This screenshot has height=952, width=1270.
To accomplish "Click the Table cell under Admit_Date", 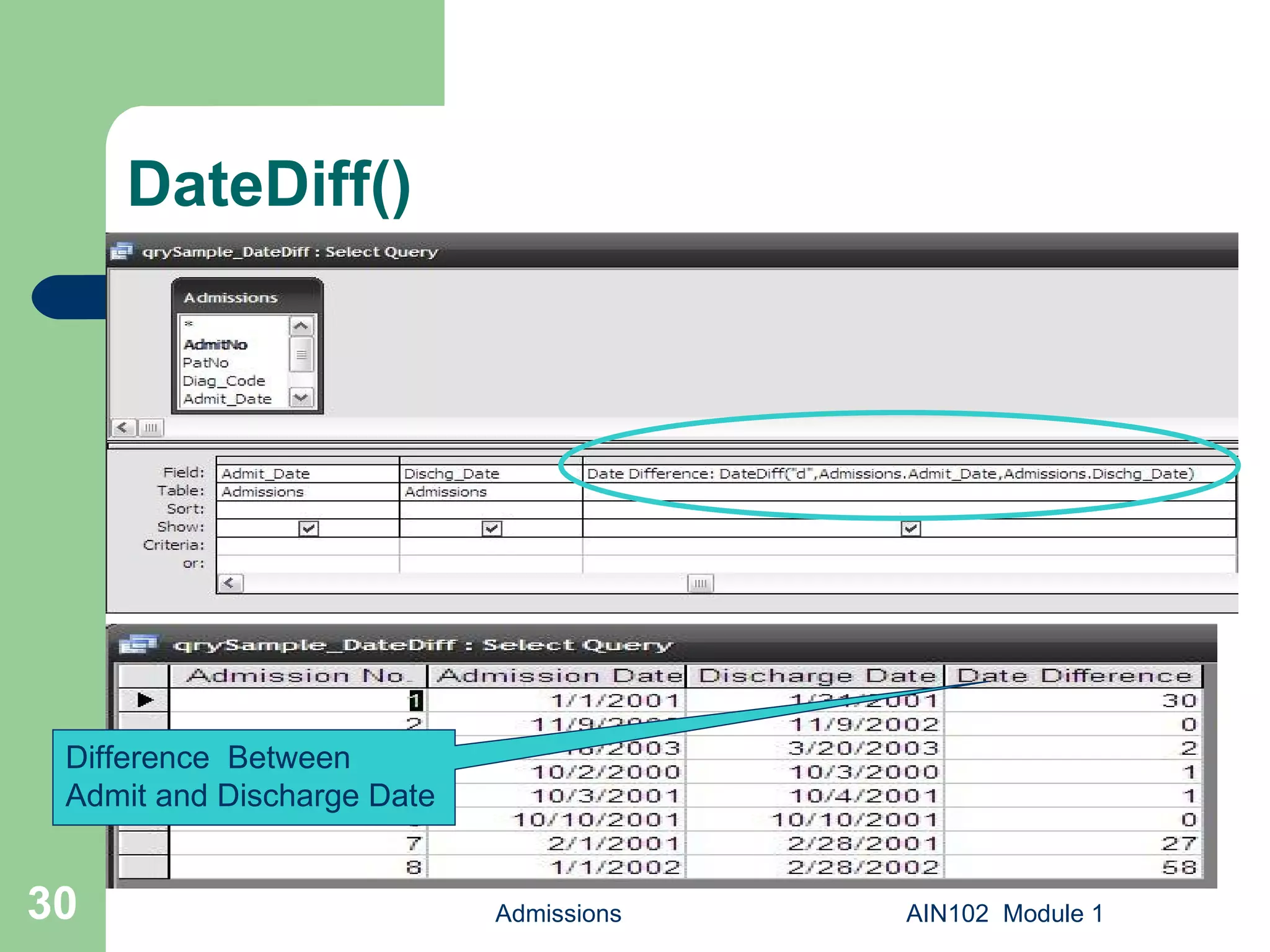I will coord(308,491).
